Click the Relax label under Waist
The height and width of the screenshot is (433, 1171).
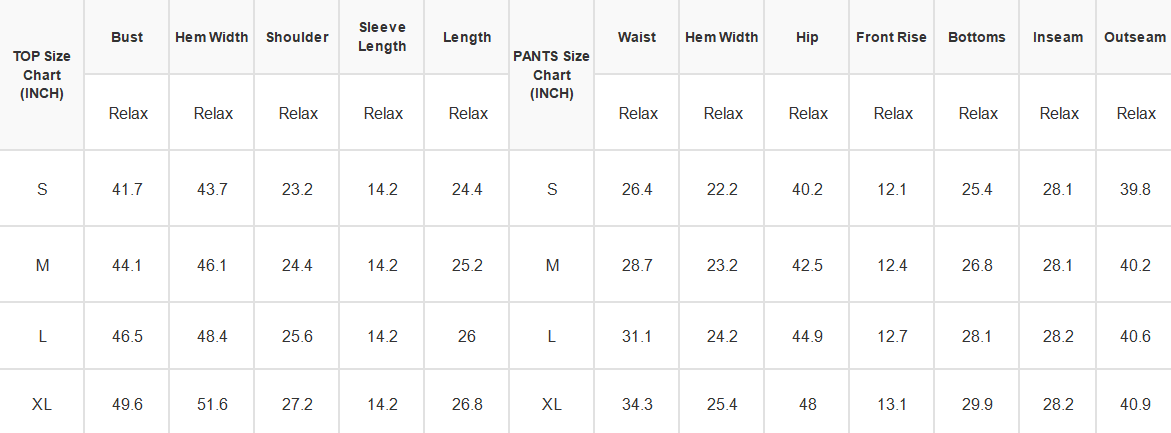point(638,113)
